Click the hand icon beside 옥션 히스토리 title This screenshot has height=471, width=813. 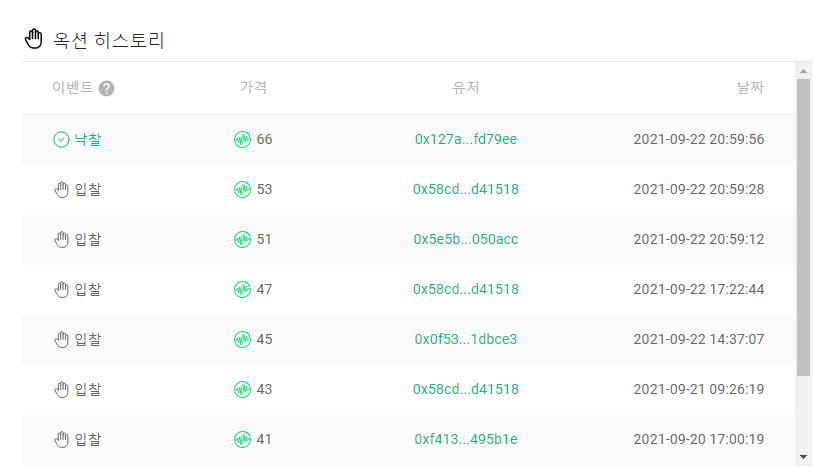click(34, 39)
